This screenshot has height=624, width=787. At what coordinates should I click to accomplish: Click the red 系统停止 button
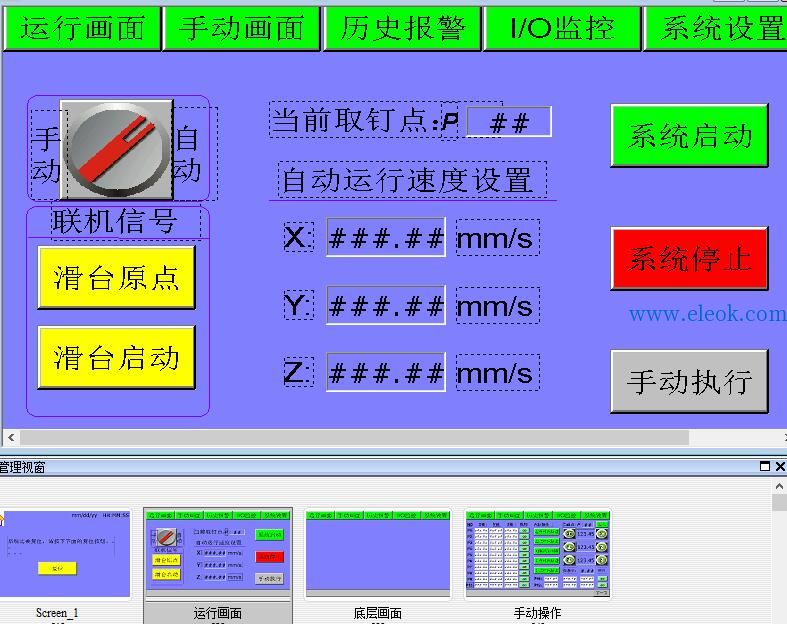tap(690, 259)
